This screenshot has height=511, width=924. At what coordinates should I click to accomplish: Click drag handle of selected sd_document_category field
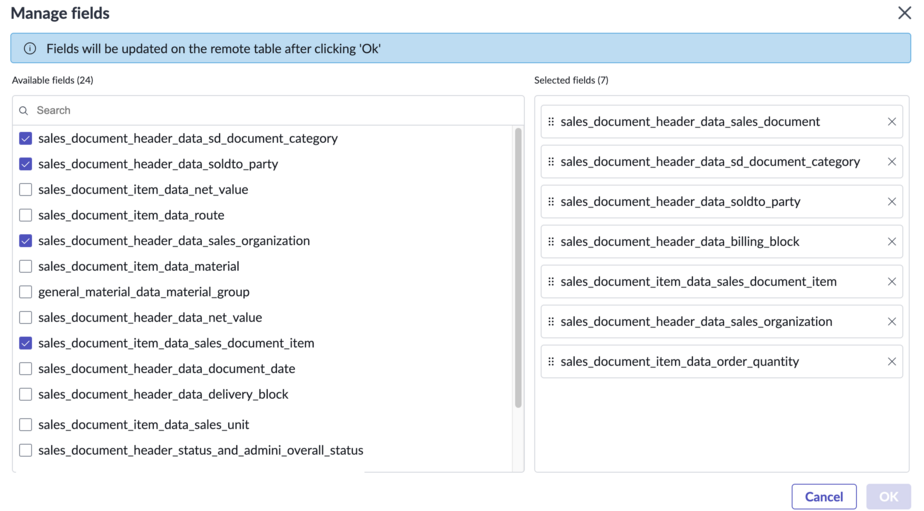[551, 161]
